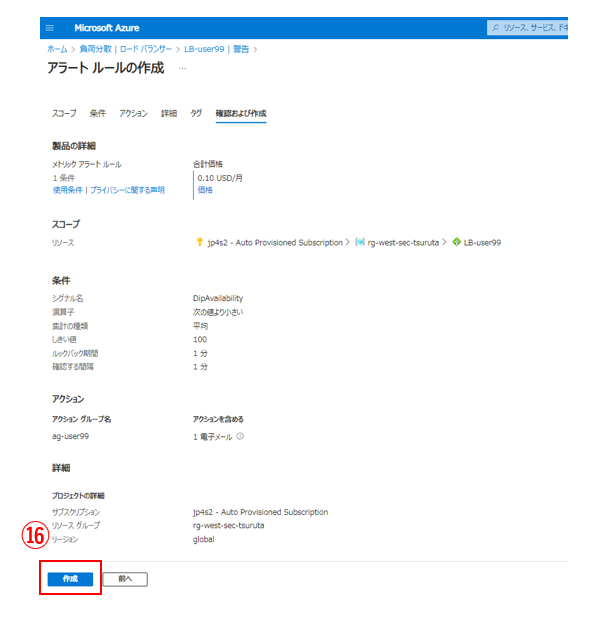
Task: Click the subscription key icon
Action: click(199, 242)
